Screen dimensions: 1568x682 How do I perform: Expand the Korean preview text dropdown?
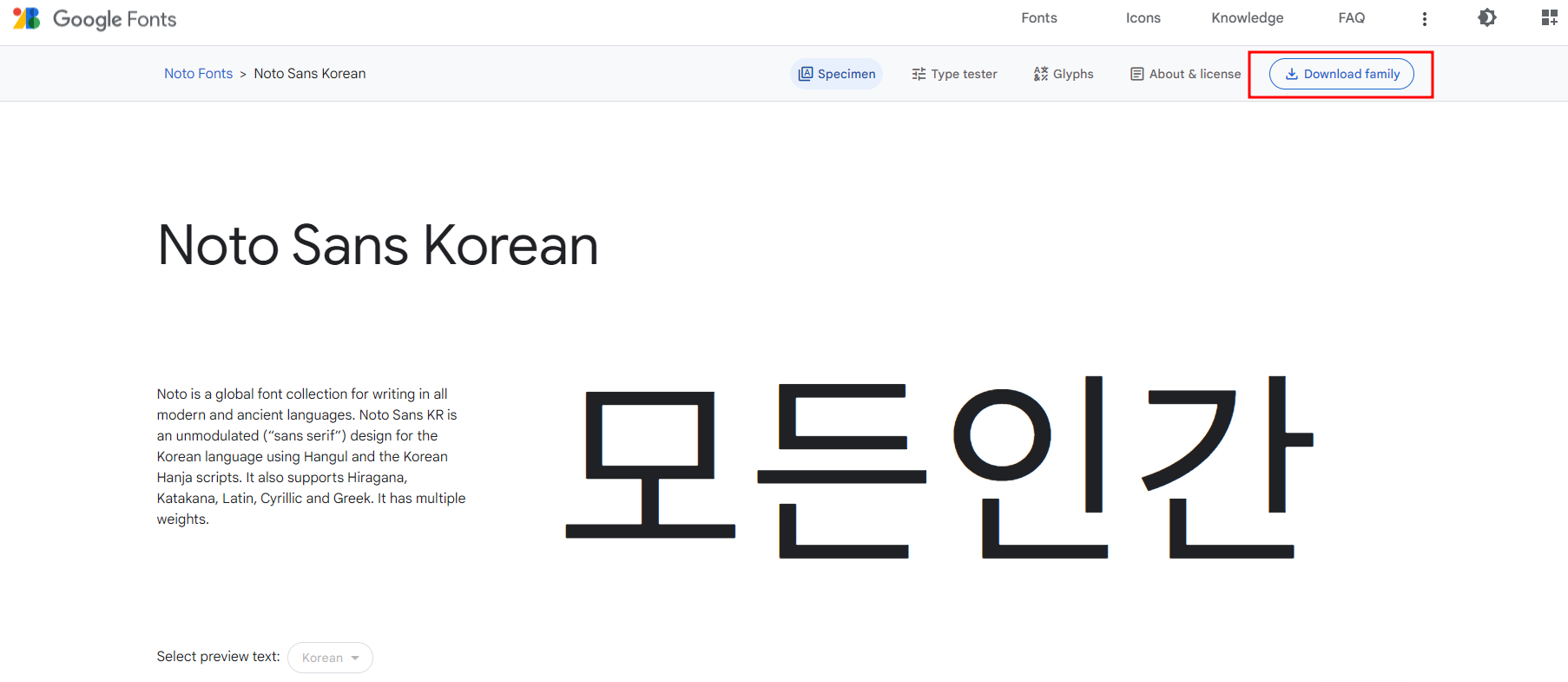[330, 658]
